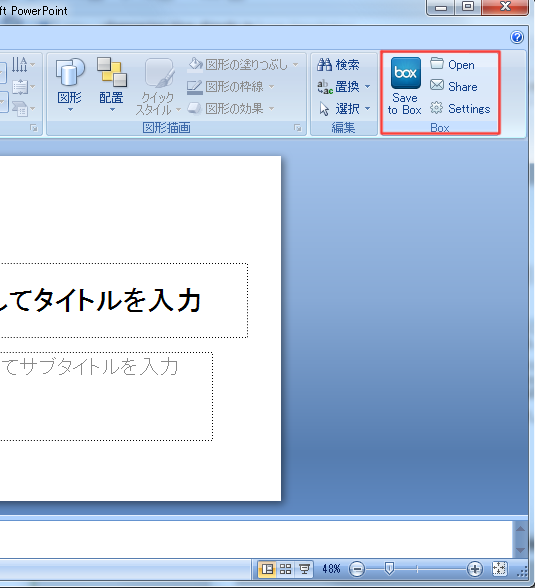
Task: Click 検索 find with binoculars icon
Action: click(x=338, y=64)
